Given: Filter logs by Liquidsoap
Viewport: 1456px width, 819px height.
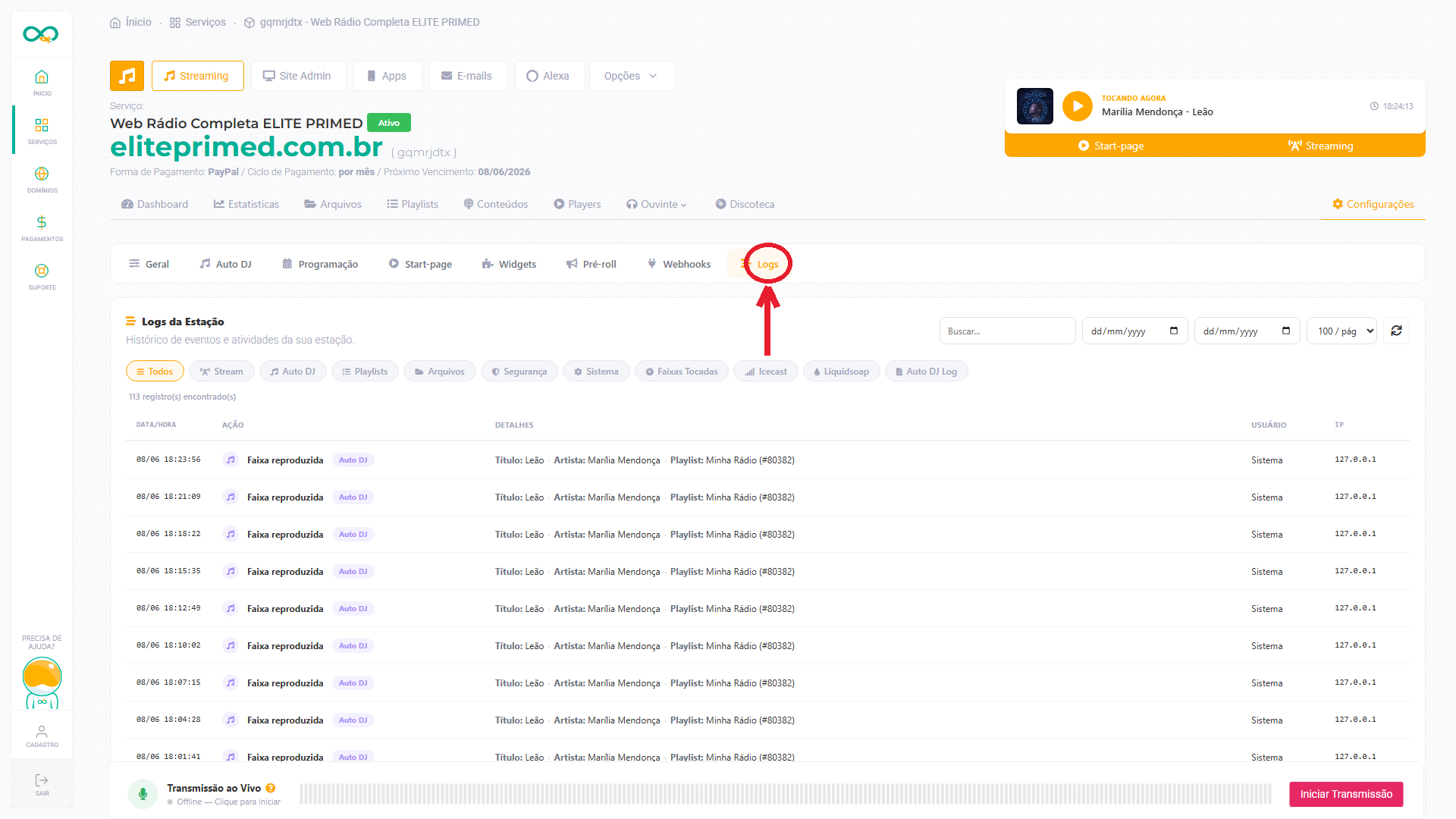Looking at the screenshot, I should coord(842,372).
